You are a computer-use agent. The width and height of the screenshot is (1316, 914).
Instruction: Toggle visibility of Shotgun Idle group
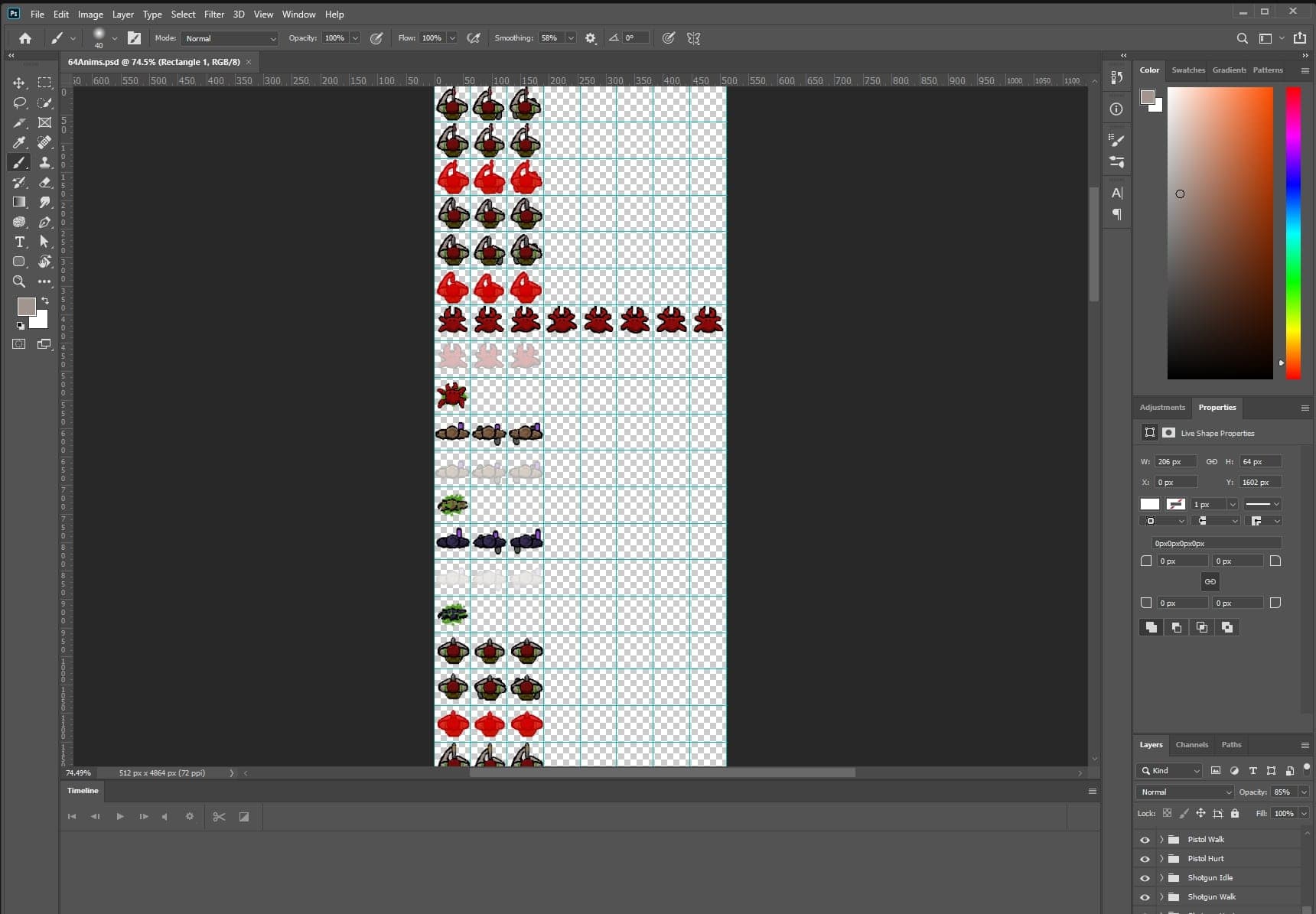coord(1145,878)
